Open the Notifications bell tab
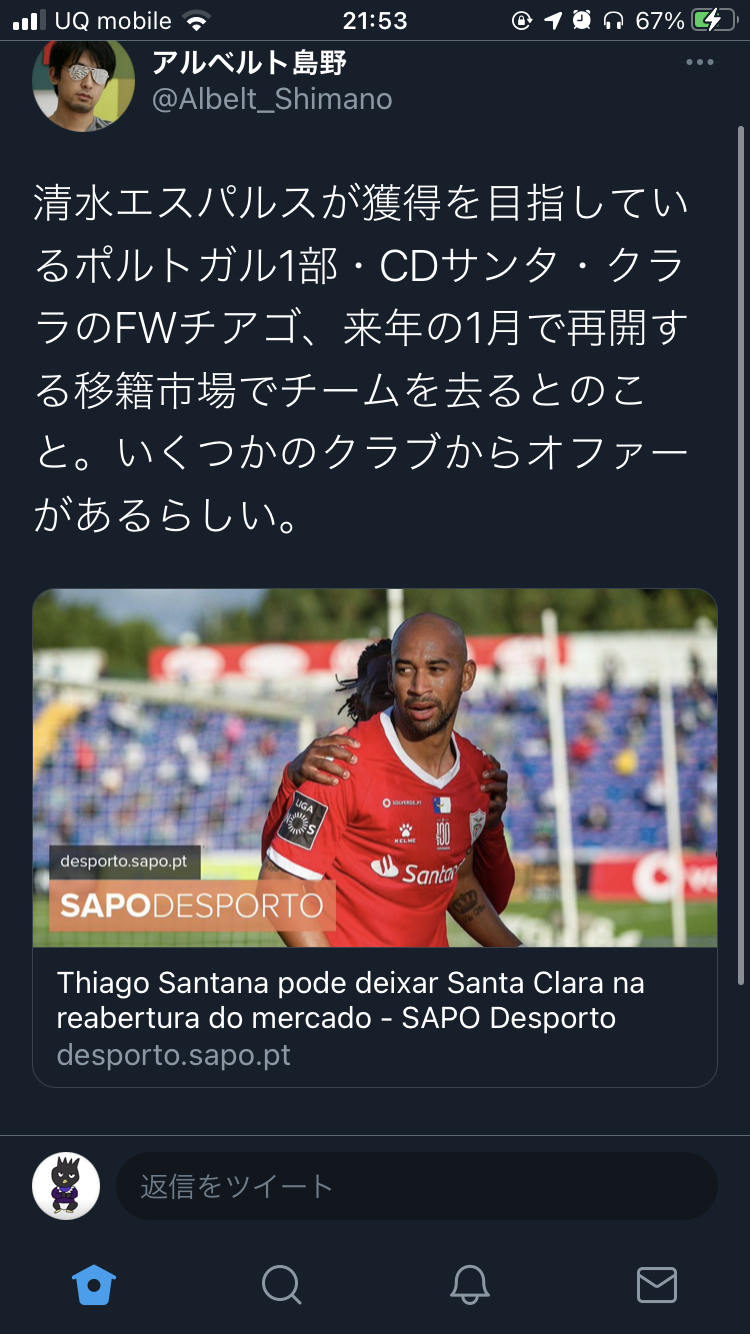 point(469,1284)
